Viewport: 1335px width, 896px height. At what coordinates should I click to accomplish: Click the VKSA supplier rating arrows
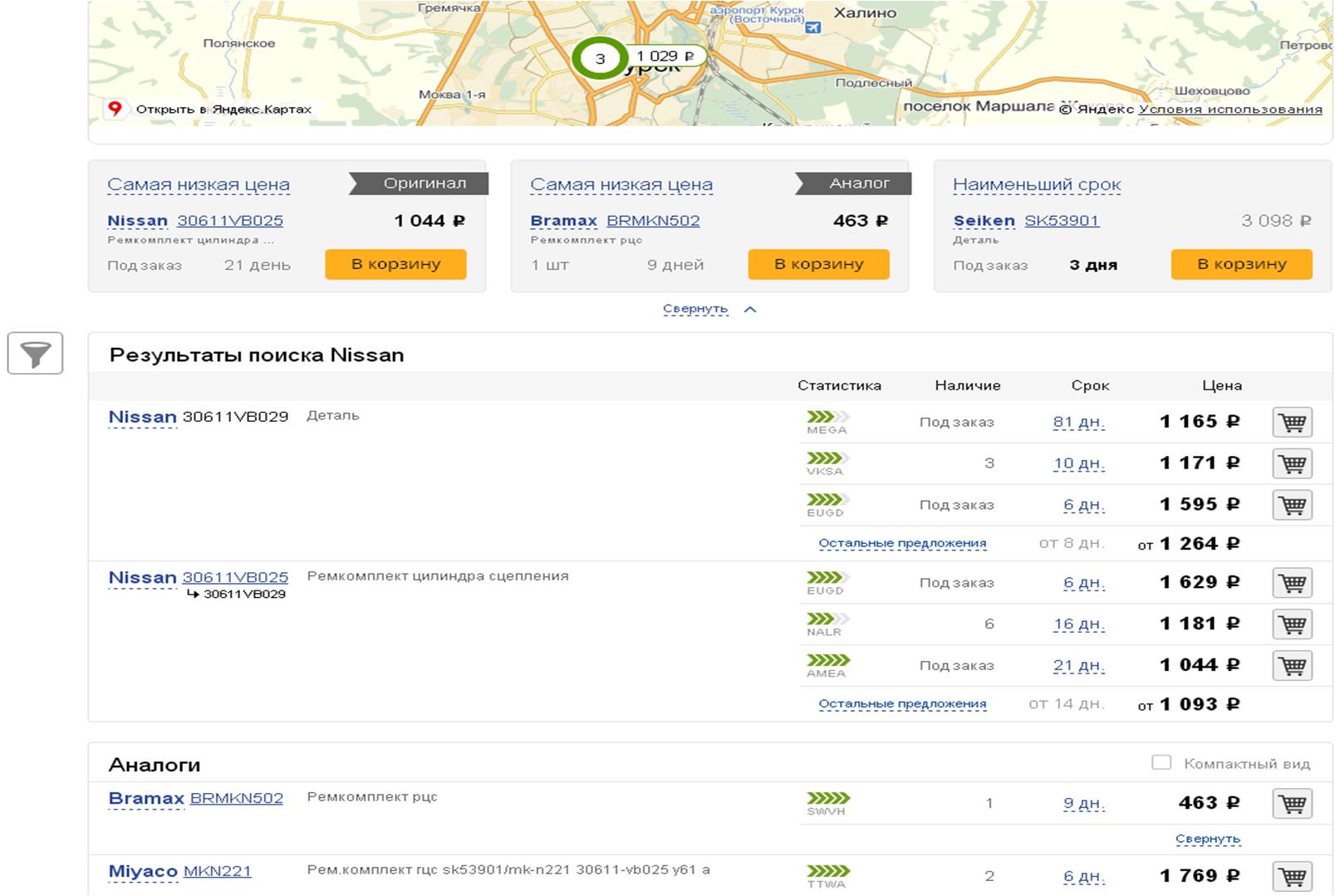click(828, 458)
